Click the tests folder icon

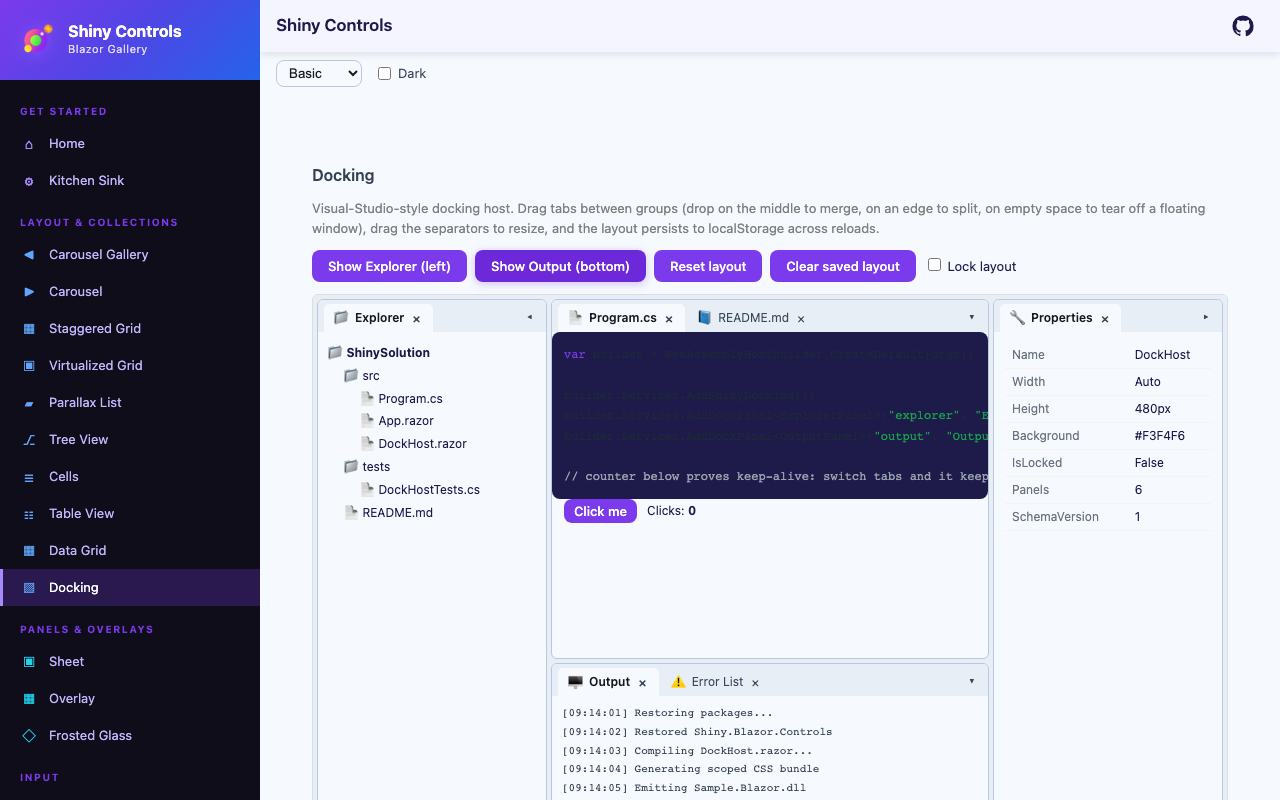(351, 467)
